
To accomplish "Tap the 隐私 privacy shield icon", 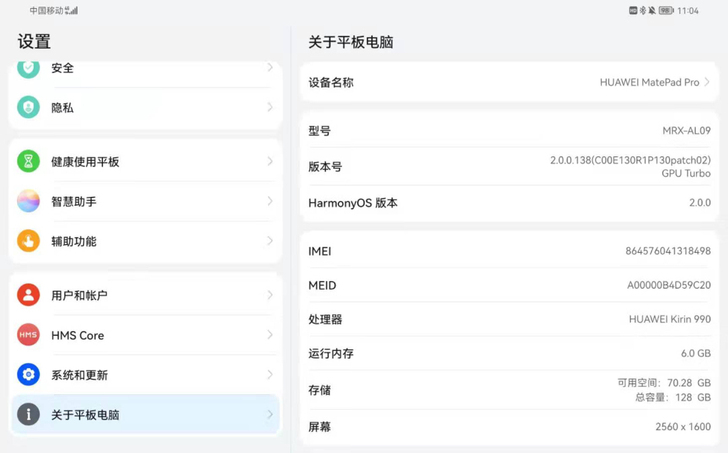I will 28,107.
